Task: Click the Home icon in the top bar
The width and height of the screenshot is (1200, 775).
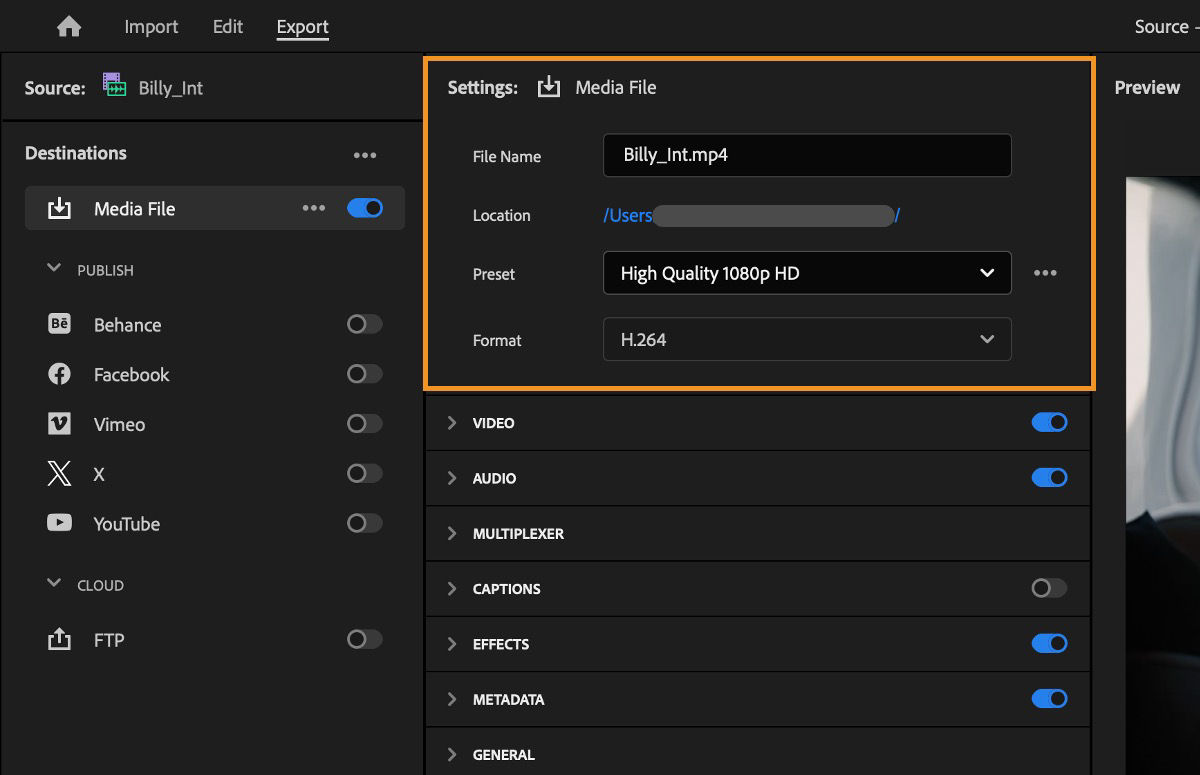Action: [x=68, y=26]
